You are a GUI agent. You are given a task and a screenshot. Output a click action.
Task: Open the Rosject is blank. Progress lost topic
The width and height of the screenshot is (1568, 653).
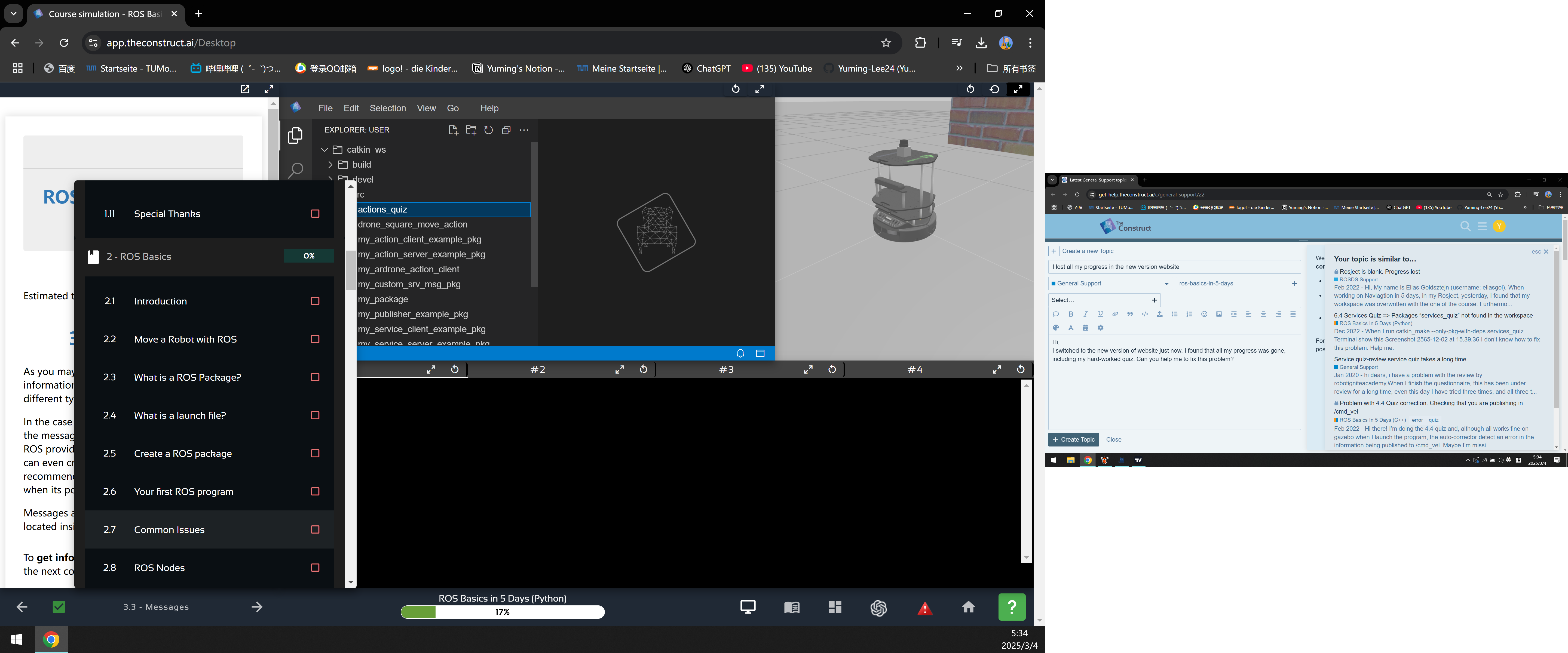coord(1379,272)
